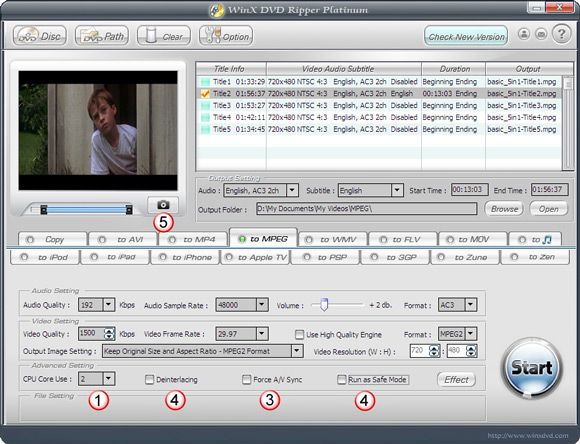Switch to the Copy tab
Screen dimensions: 580x444
point(53,240)
